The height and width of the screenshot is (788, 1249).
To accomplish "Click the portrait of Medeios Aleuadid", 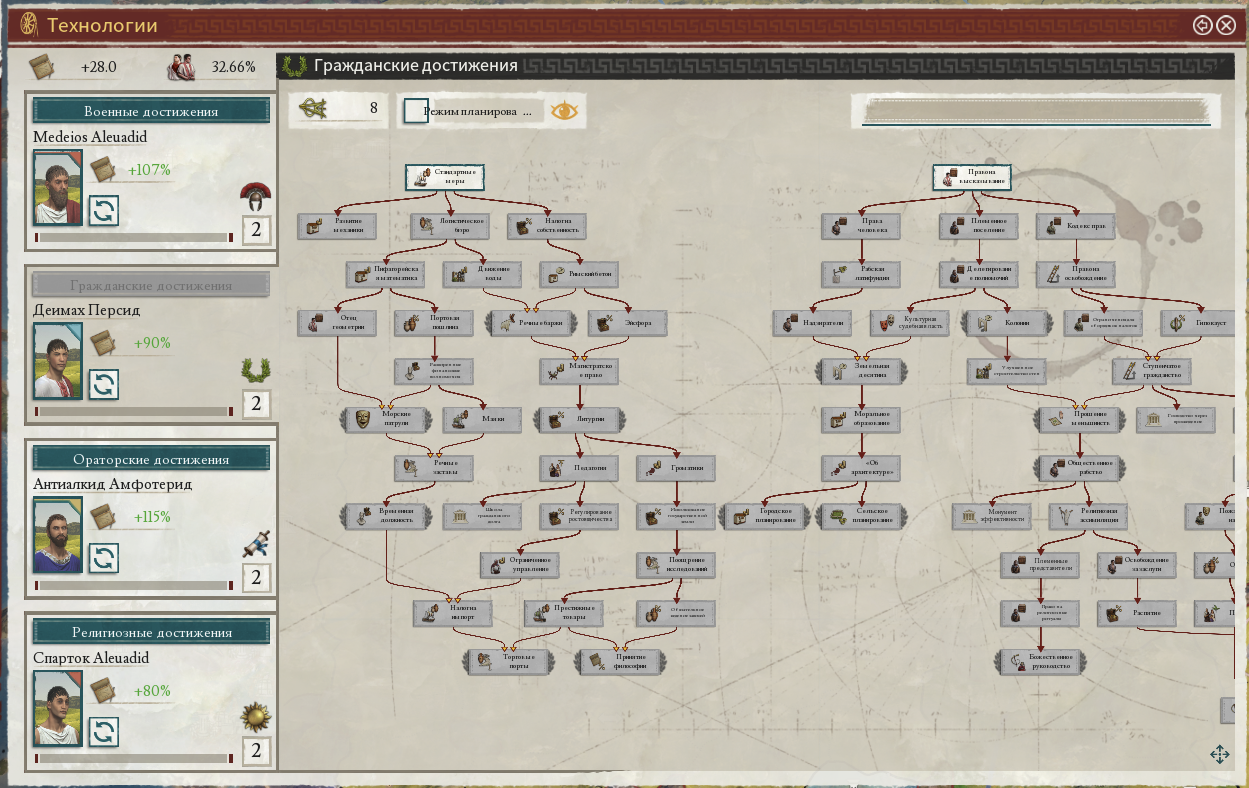I will (58, 188).
